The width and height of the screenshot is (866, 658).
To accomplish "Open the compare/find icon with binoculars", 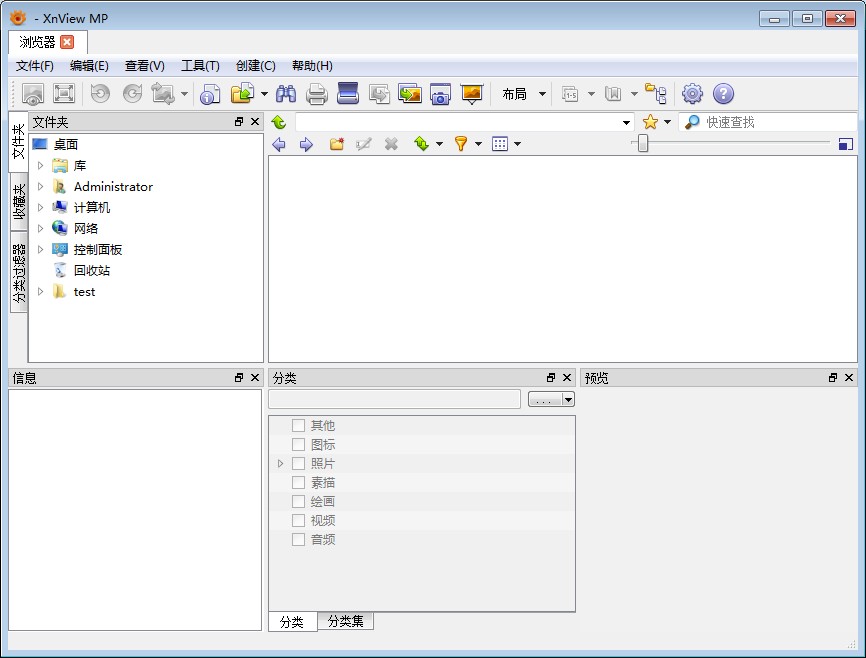I will (x=285, y=93).
